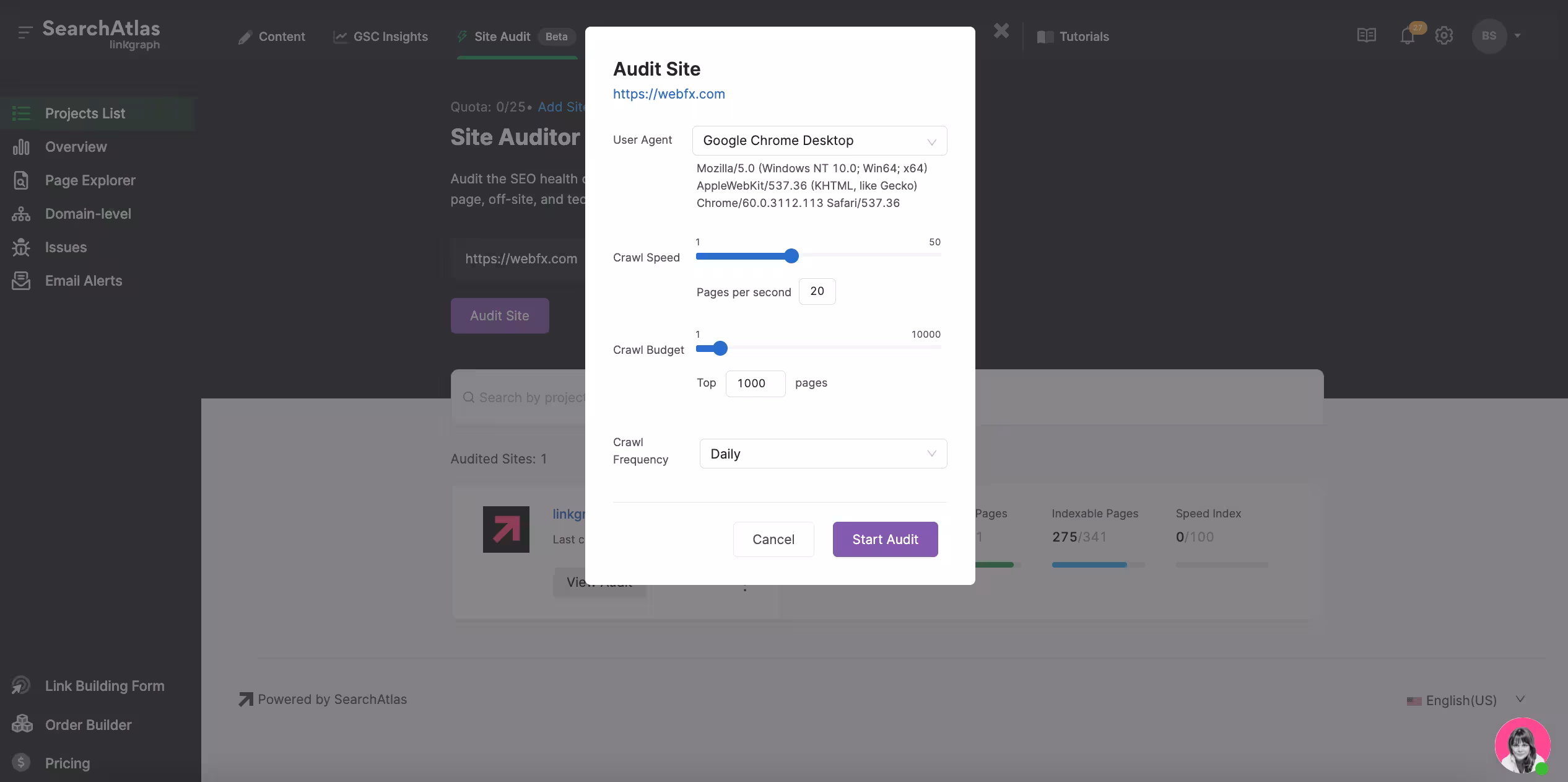Image resolution: width=1568 pixels, height=782 pixels.
Task: Open the Projects List sidebar icon
Action: (x=21, y=113)
